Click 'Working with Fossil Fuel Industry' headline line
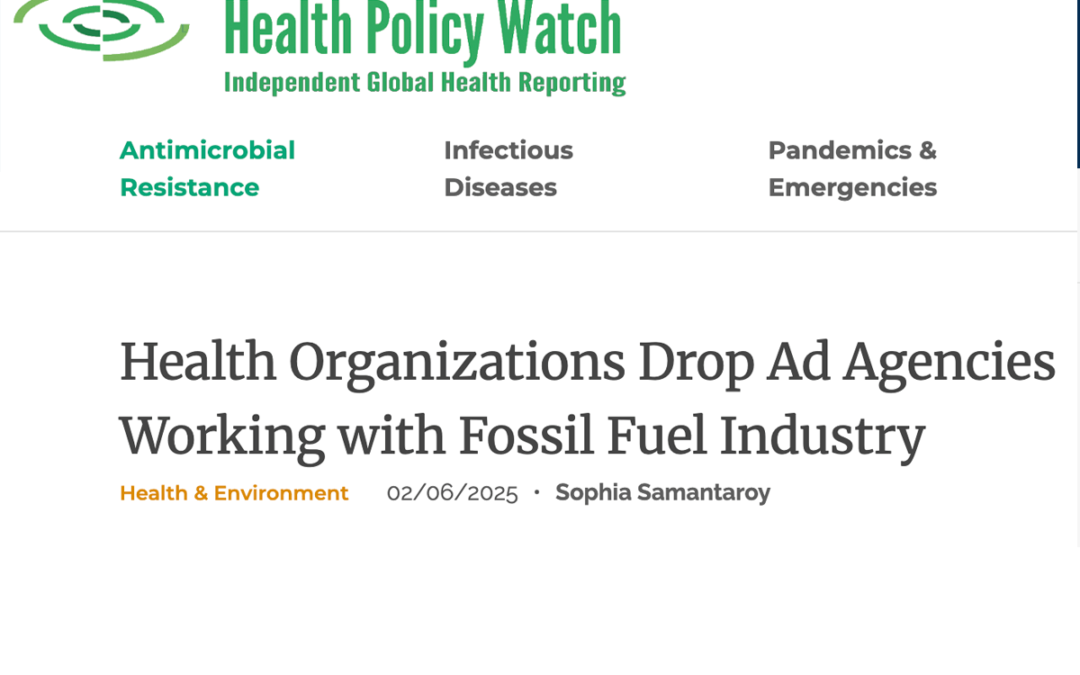This screenshot has height=675, width=1080. click(521, 435)
